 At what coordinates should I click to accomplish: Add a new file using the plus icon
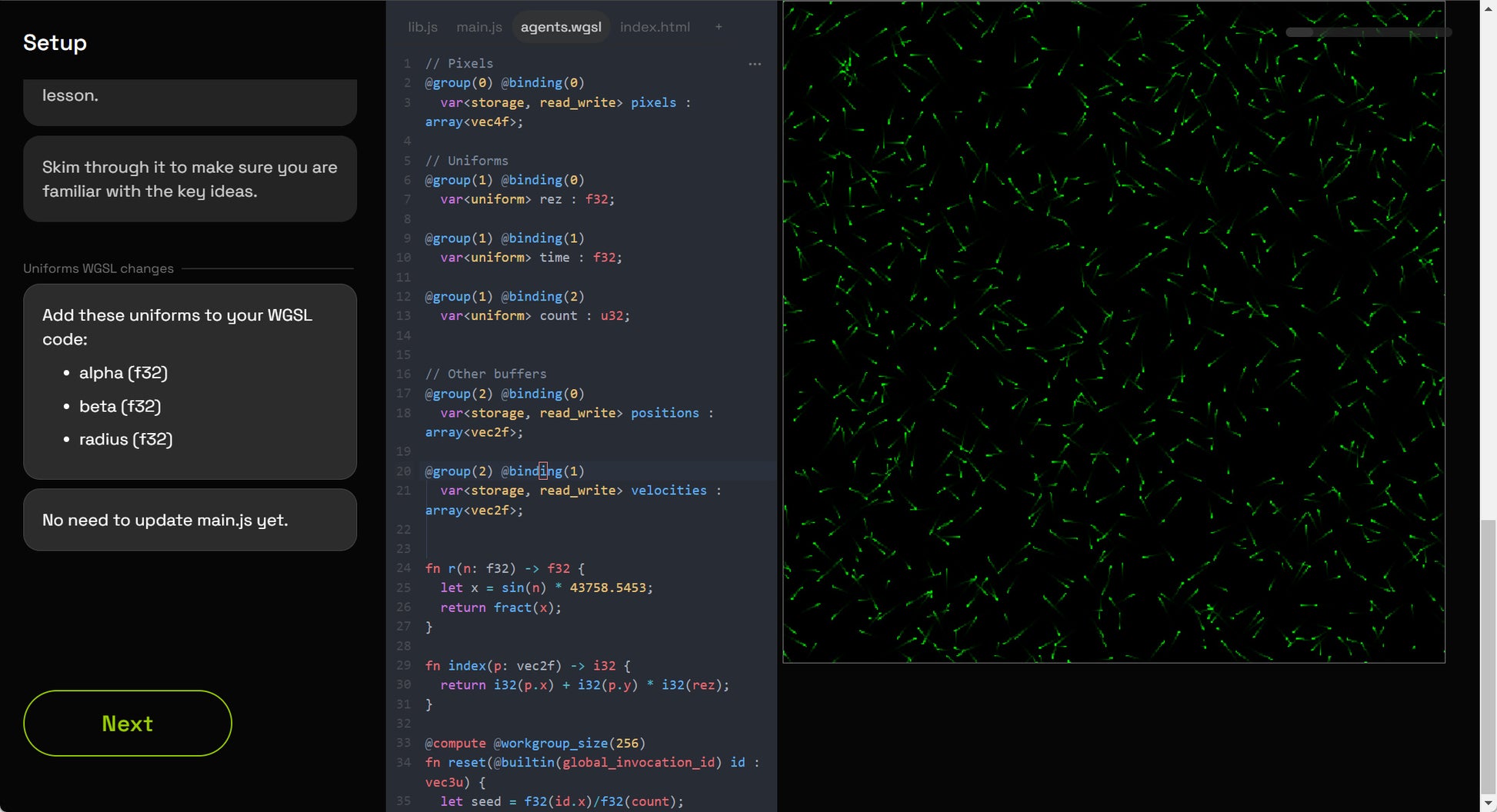click(x=718, y=27)
